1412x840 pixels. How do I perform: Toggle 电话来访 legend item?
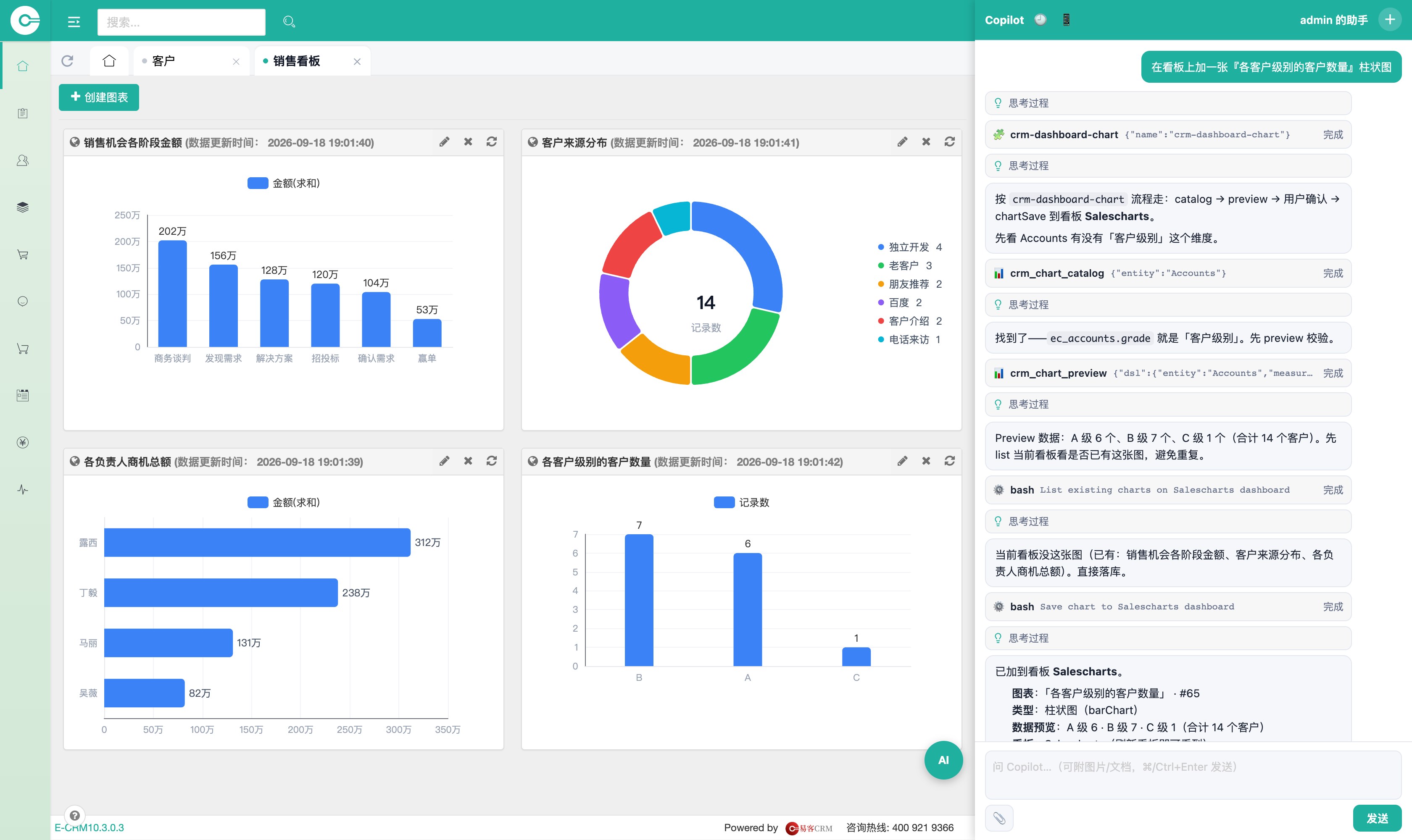pyautogui.click(x=909, y=339)
